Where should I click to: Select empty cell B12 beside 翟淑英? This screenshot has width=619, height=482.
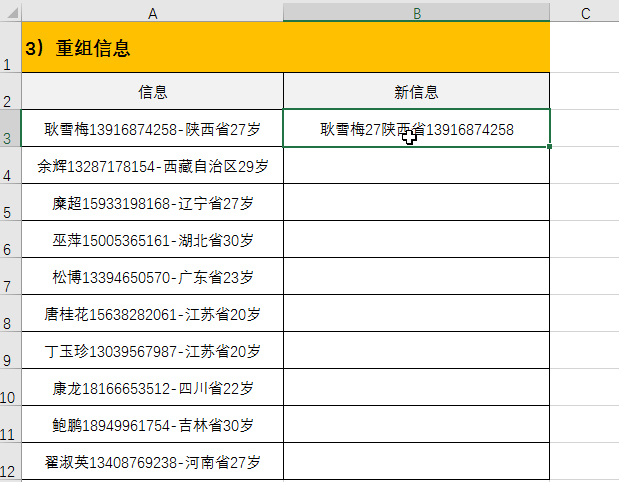point(416,461)
